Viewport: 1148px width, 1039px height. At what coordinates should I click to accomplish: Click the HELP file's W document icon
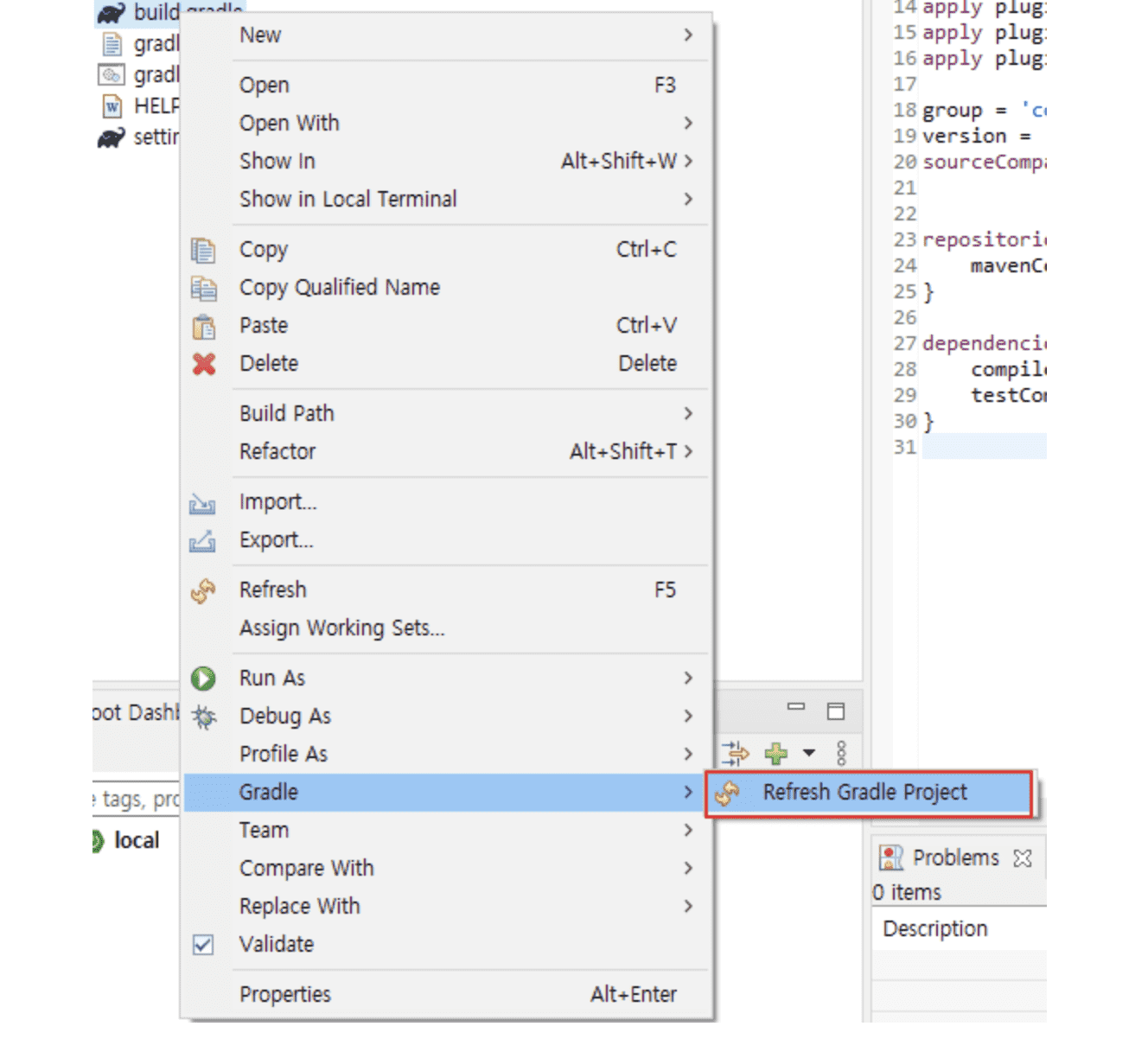point(112,106)
